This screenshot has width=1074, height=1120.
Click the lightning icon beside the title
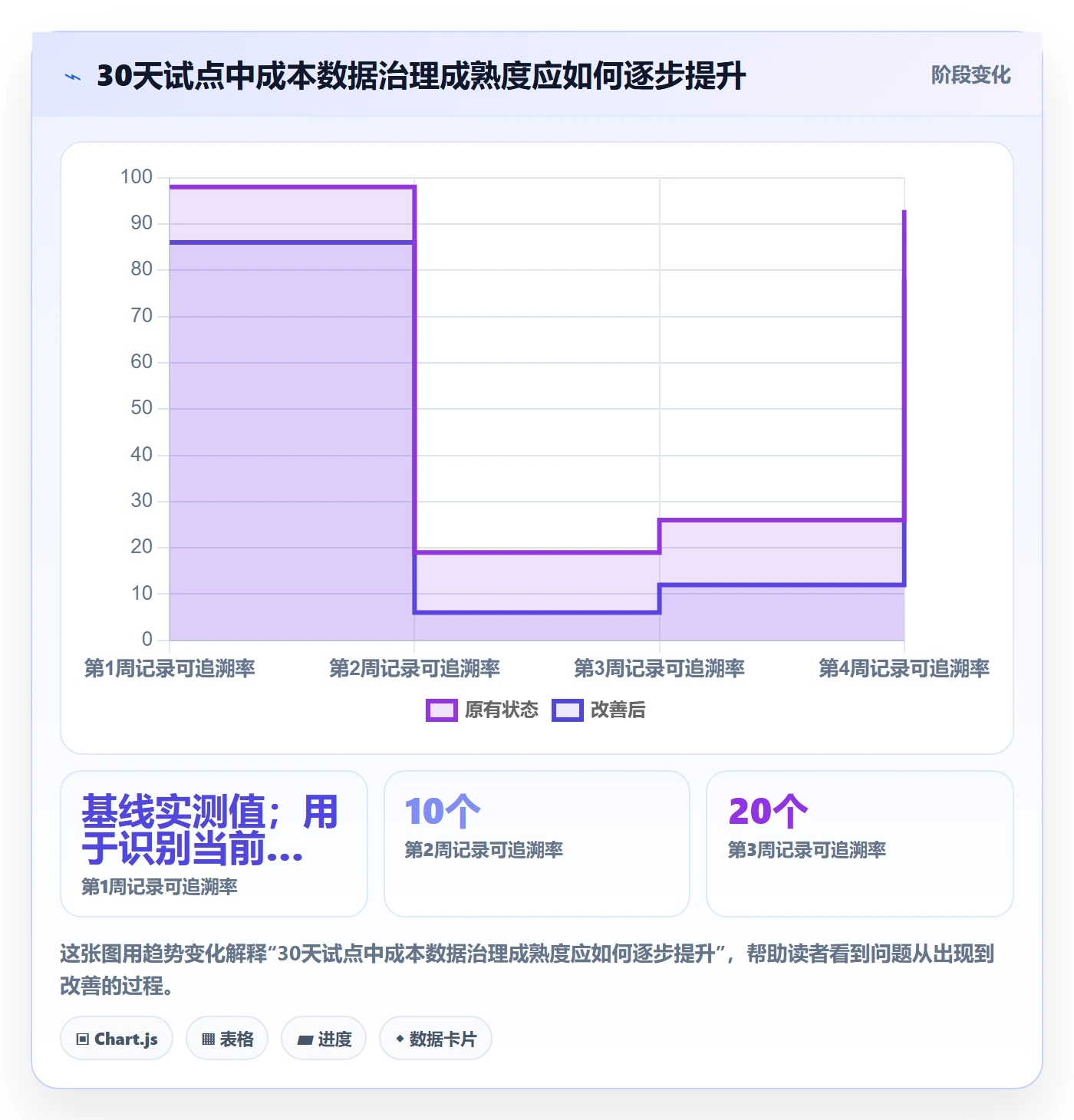pos(73,77)
